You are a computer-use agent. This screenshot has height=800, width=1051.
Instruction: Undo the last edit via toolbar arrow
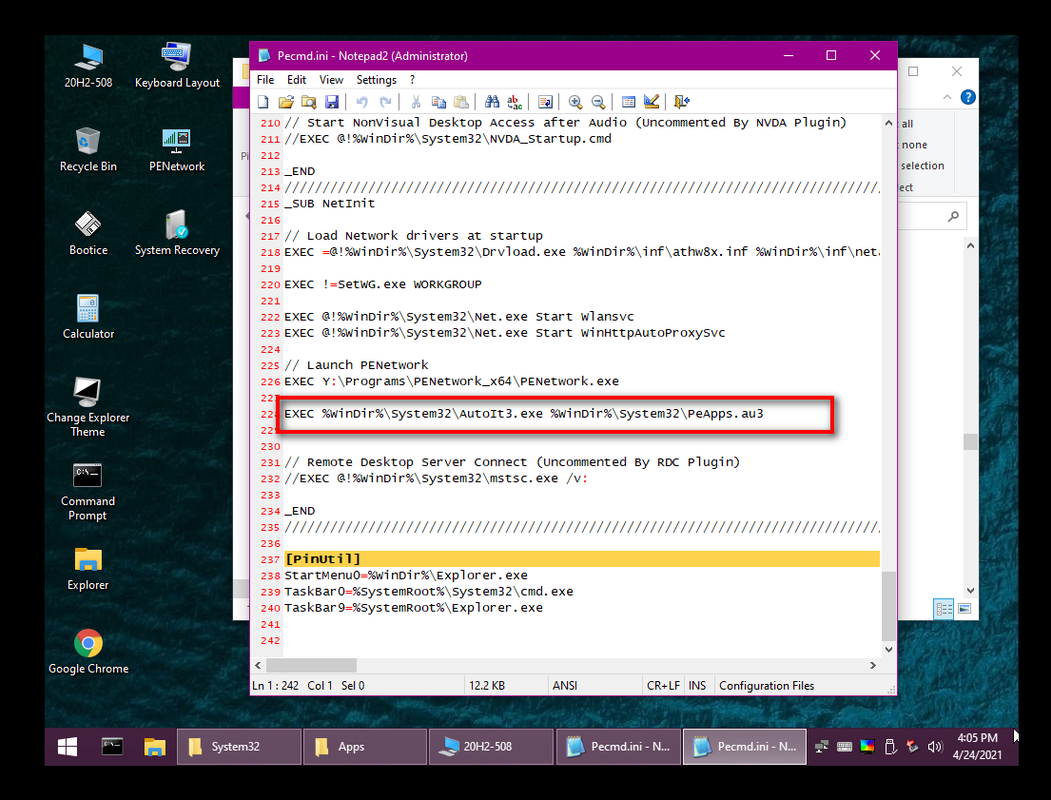coord(362,102)
